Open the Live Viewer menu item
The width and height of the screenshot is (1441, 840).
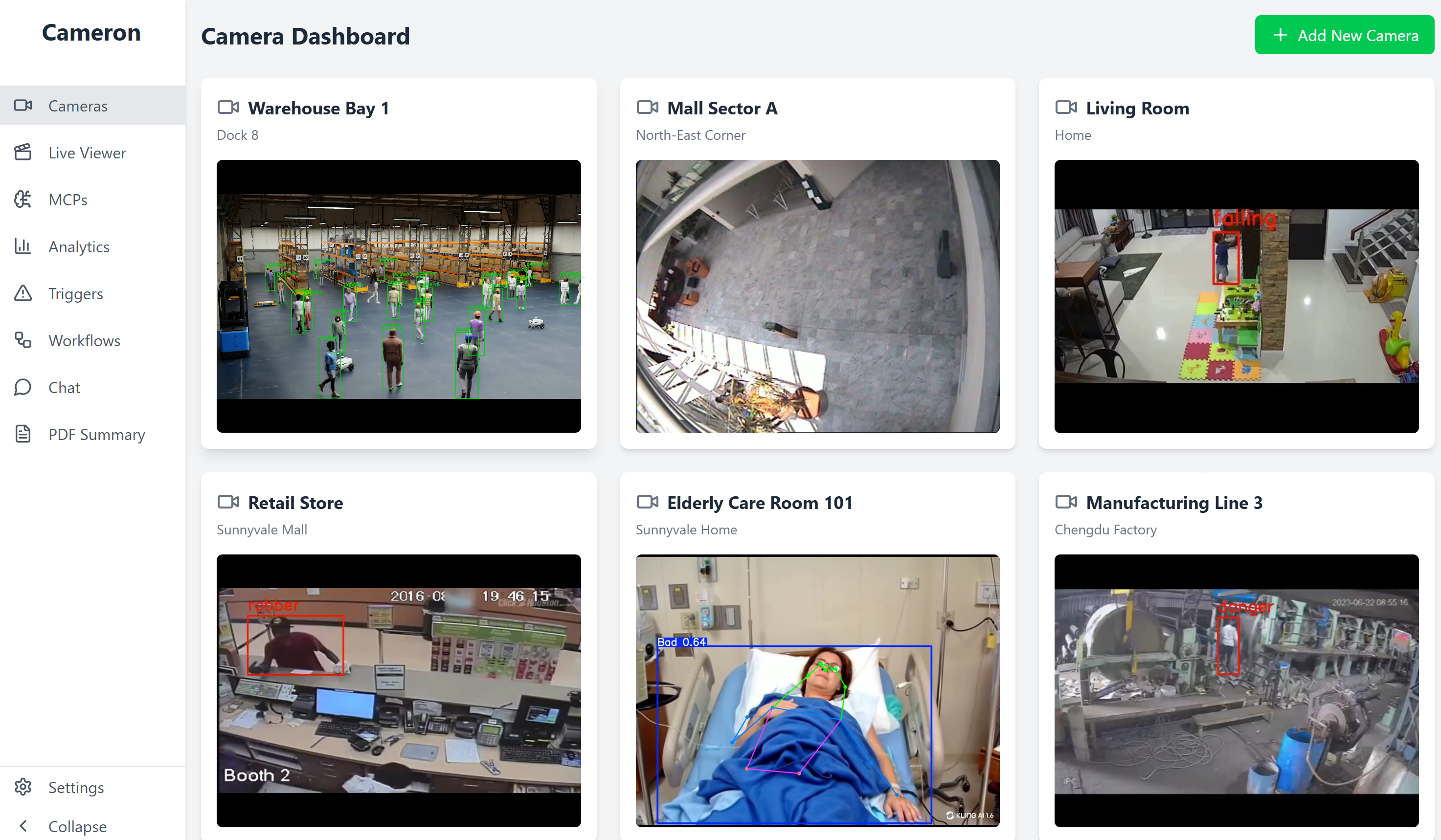coord(87,153)
